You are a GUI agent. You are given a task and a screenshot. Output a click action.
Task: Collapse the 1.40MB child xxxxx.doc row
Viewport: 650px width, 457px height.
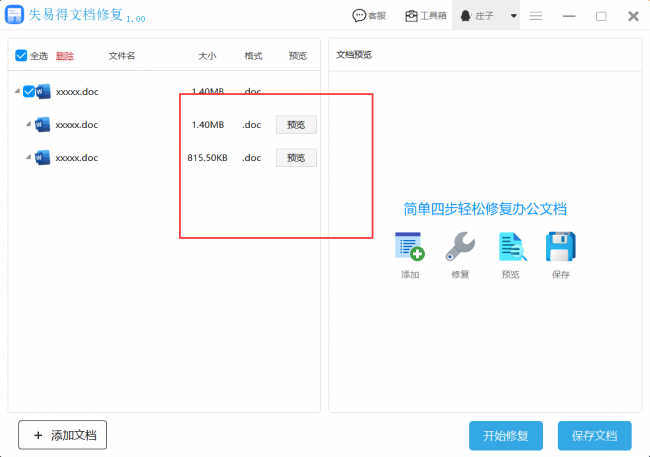tap(28, 124)
